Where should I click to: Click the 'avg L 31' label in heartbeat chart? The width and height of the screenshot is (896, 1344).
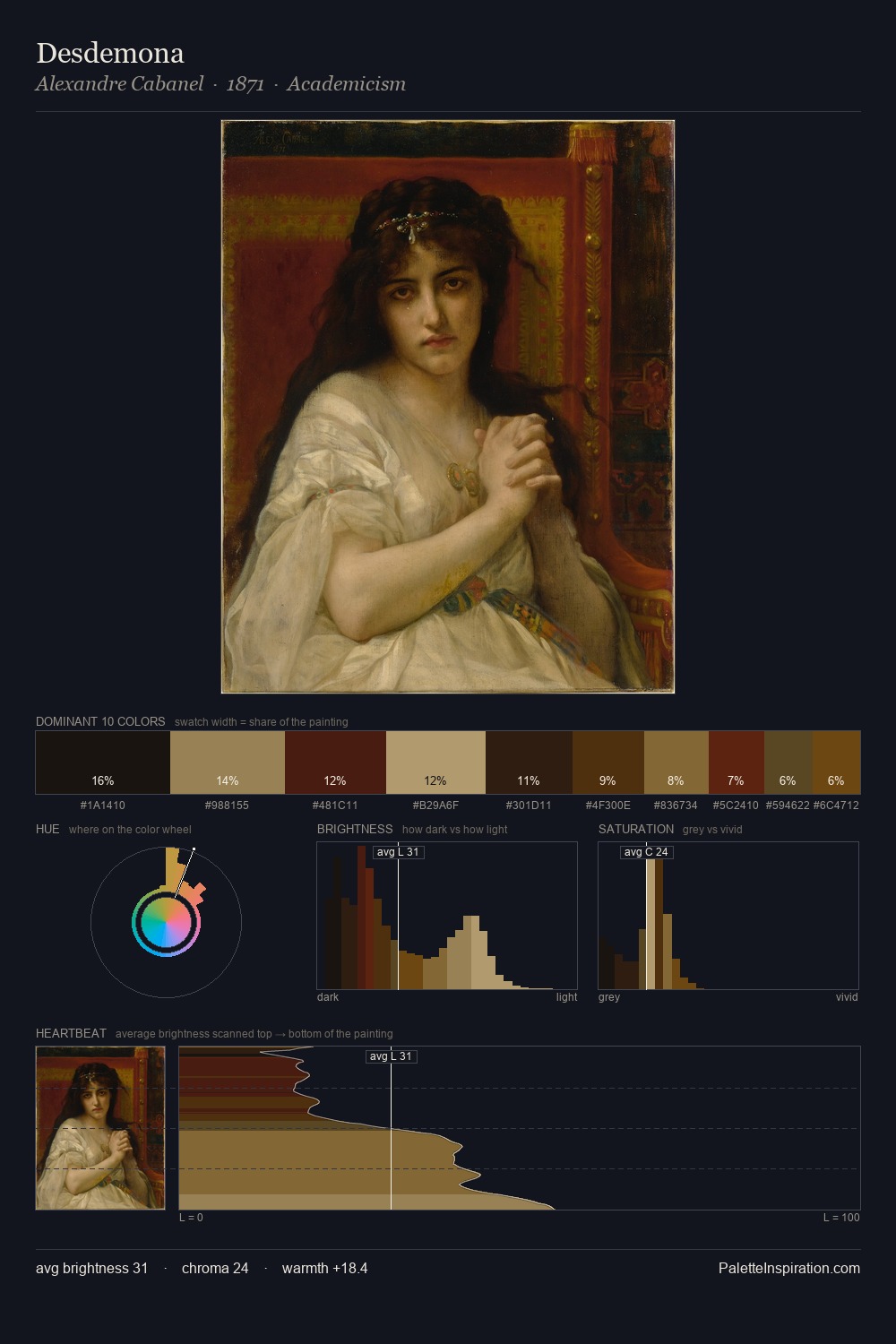pos(392,1056)
